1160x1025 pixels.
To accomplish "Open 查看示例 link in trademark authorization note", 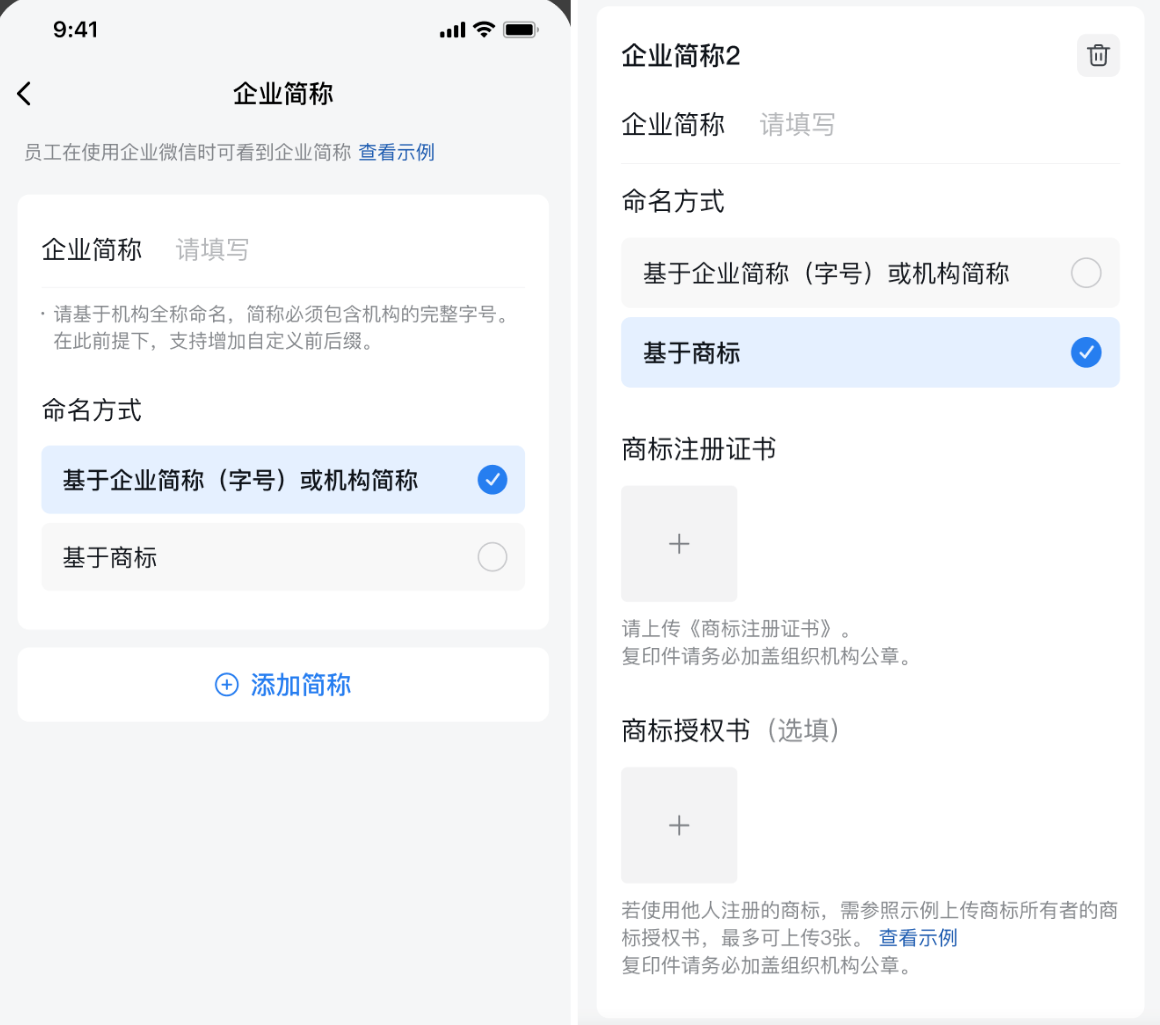I will tap(917, 938).
